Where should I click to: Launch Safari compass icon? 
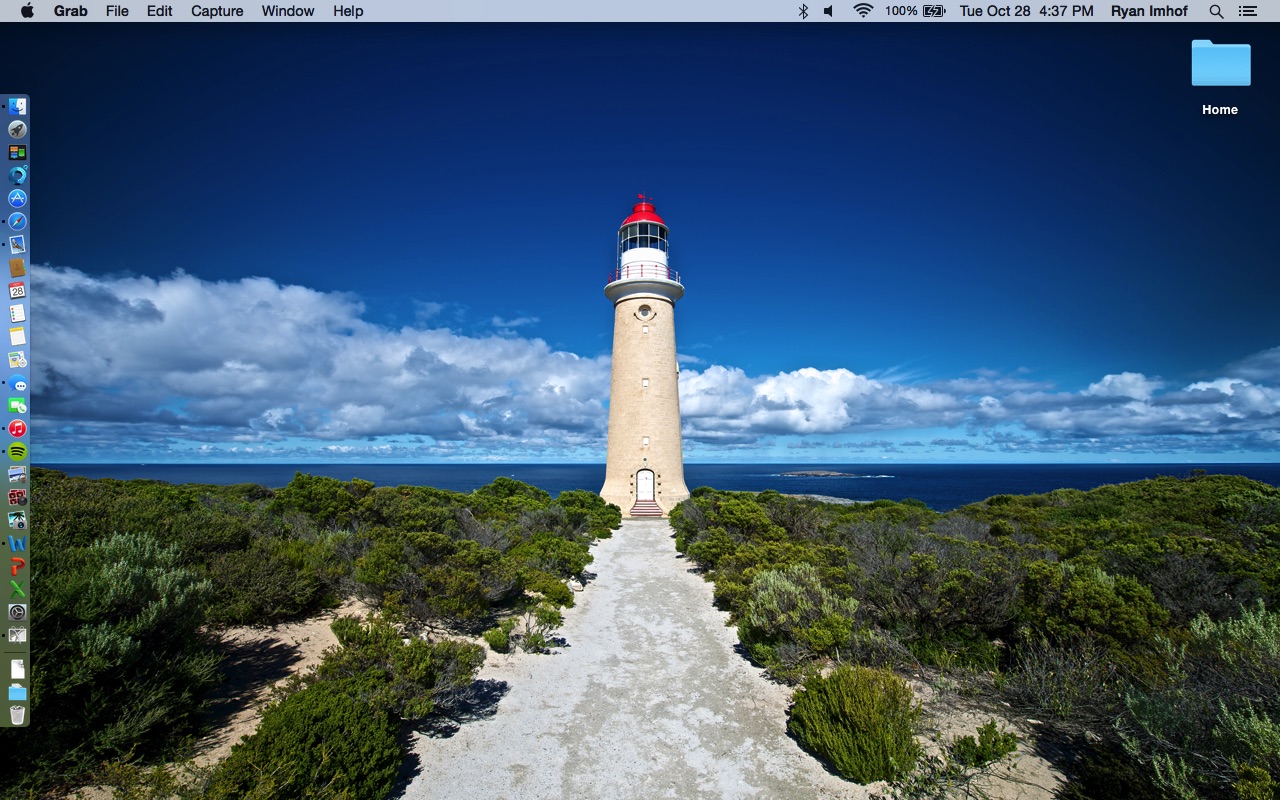click(17, 221)
